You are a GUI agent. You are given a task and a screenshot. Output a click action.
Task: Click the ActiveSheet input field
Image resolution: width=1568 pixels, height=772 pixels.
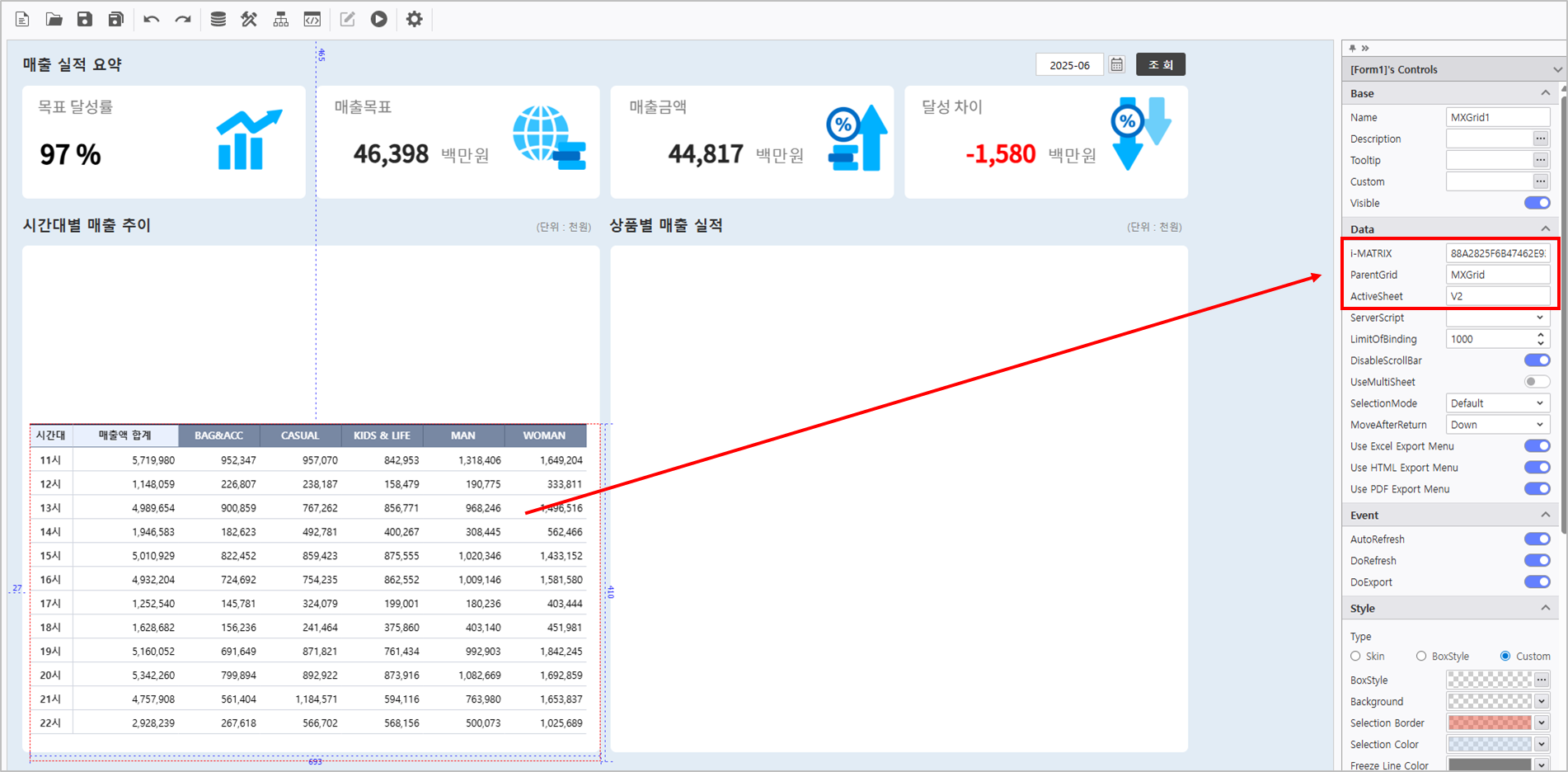pyautogui.click(x=1497, y=296)
